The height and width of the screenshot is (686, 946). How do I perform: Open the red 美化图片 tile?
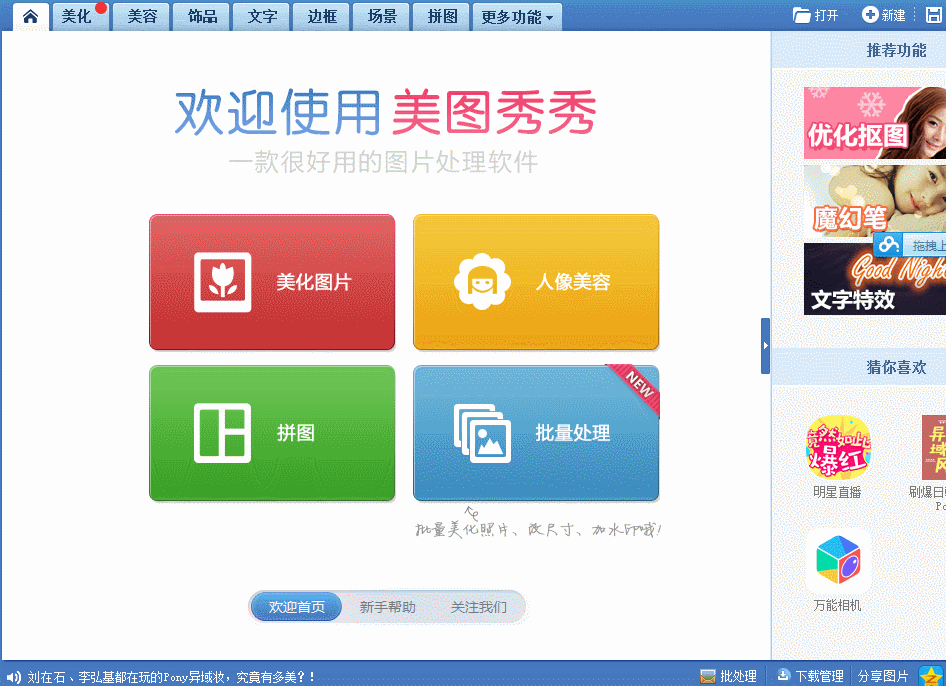pos(272,282)
